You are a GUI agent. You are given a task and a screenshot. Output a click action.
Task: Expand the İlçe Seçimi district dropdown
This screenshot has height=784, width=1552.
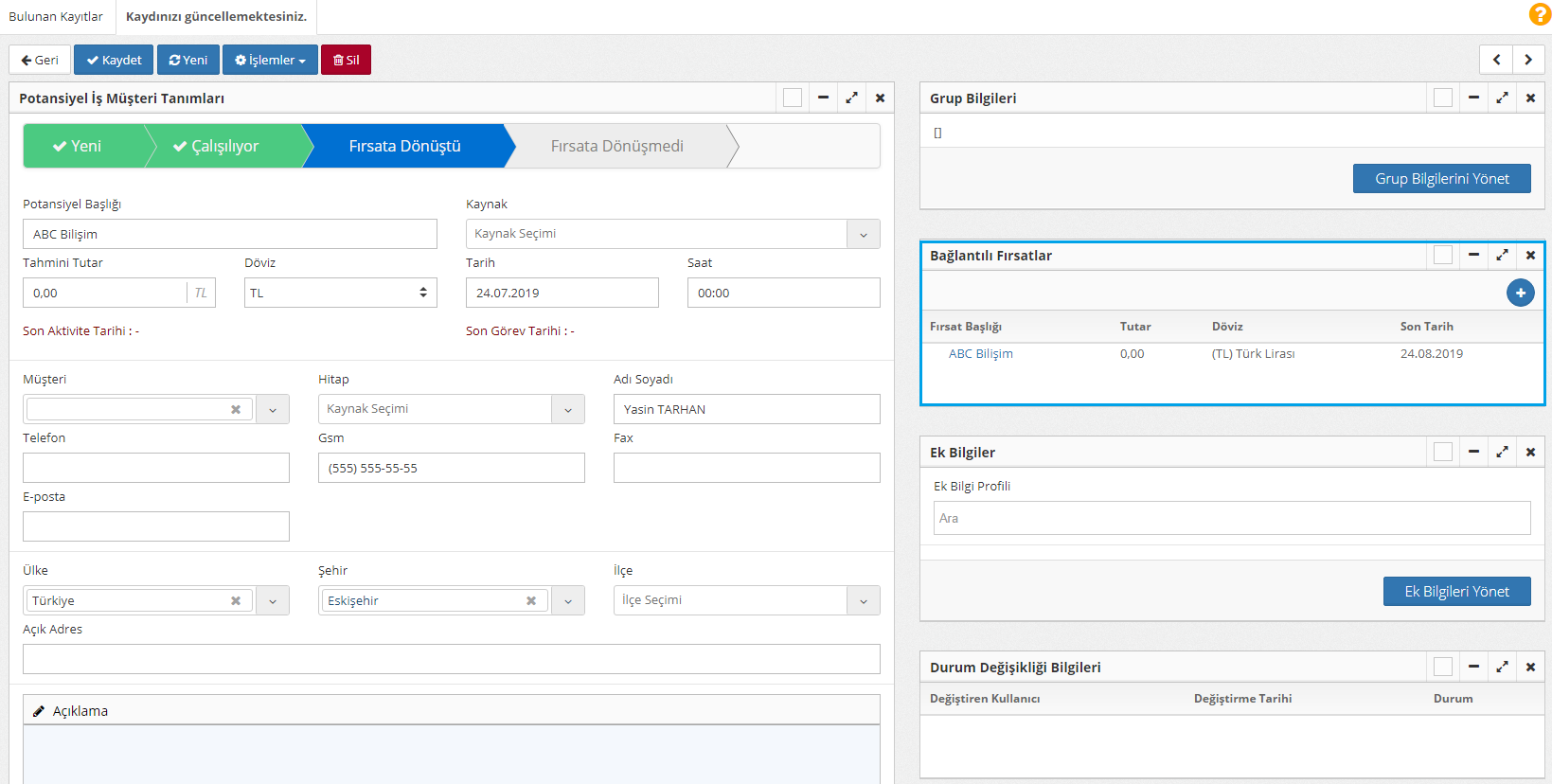click(x=863, y=600)
